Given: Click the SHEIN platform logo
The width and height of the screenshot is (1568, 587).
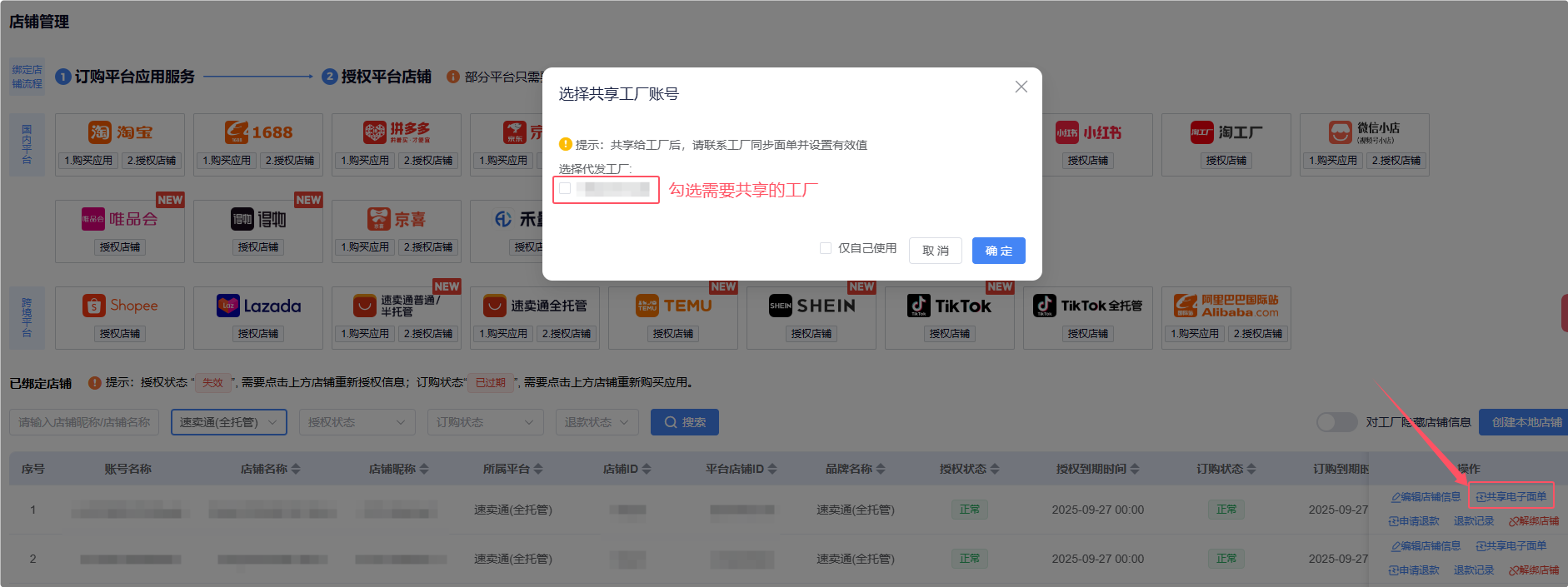Looking at the screenshot, I should point(811,306).
